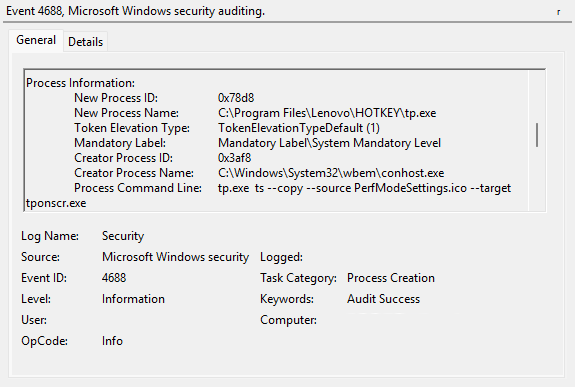The image size is (575, 387).
Task: Select the General tab
Action: (36, 40)
